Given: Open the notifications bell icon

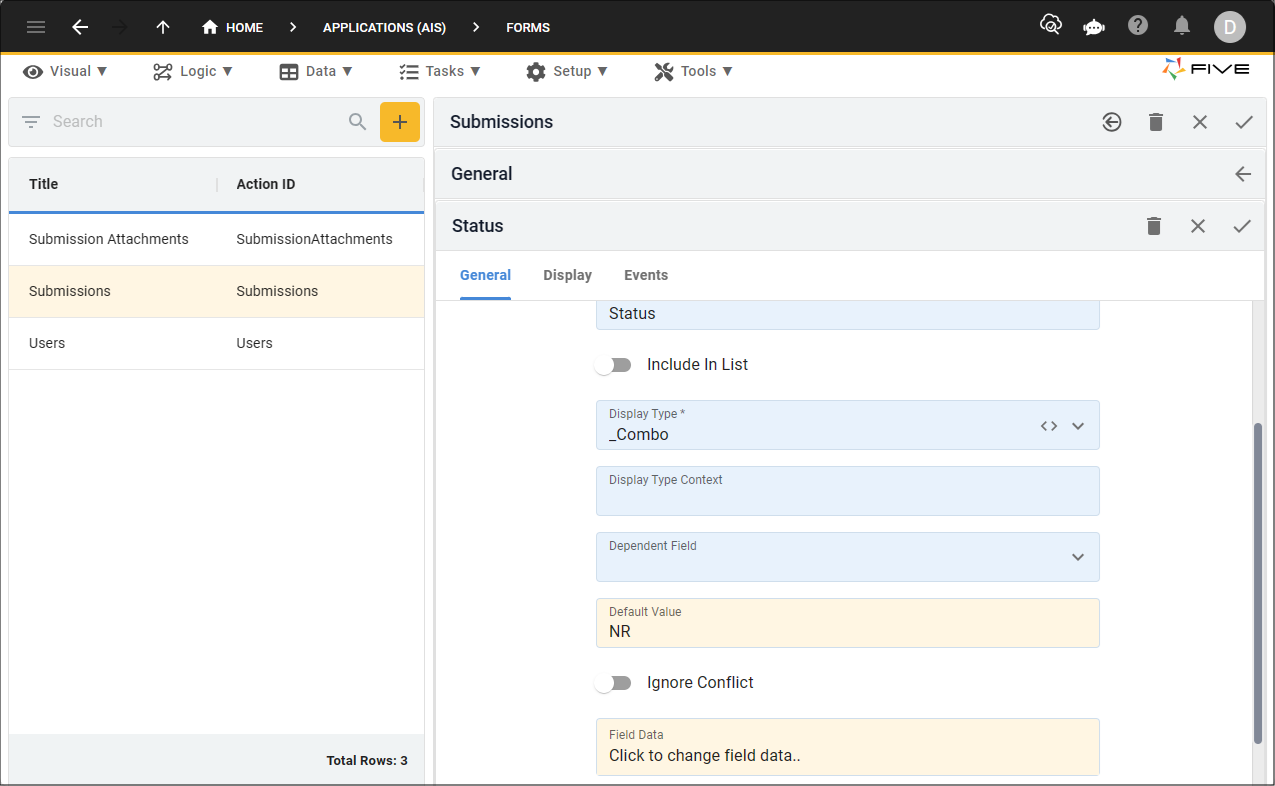Looking at the screenshot, I should pos(1182,26).
